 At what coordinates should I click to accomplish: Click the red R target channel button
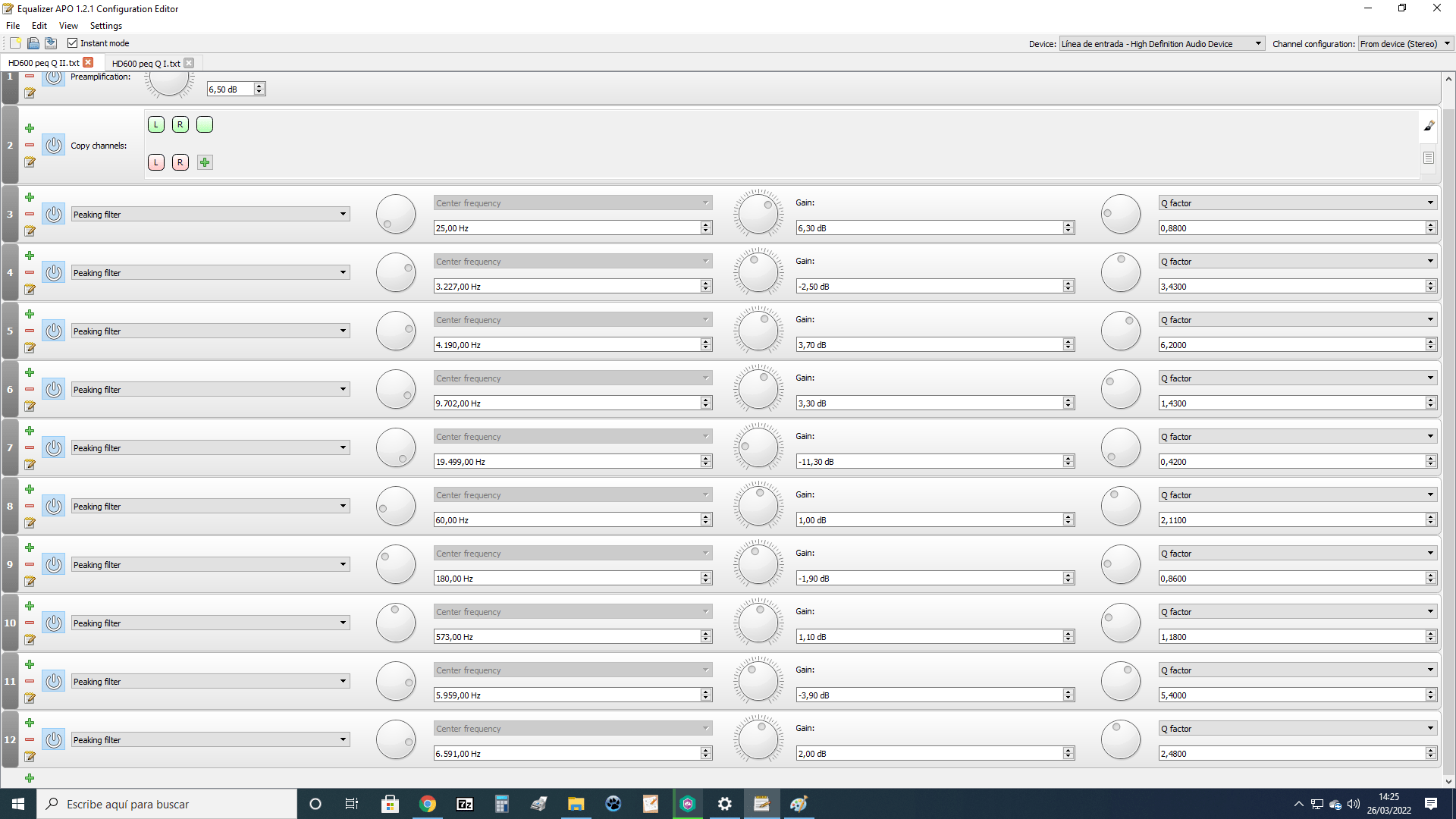coord(180,162)
